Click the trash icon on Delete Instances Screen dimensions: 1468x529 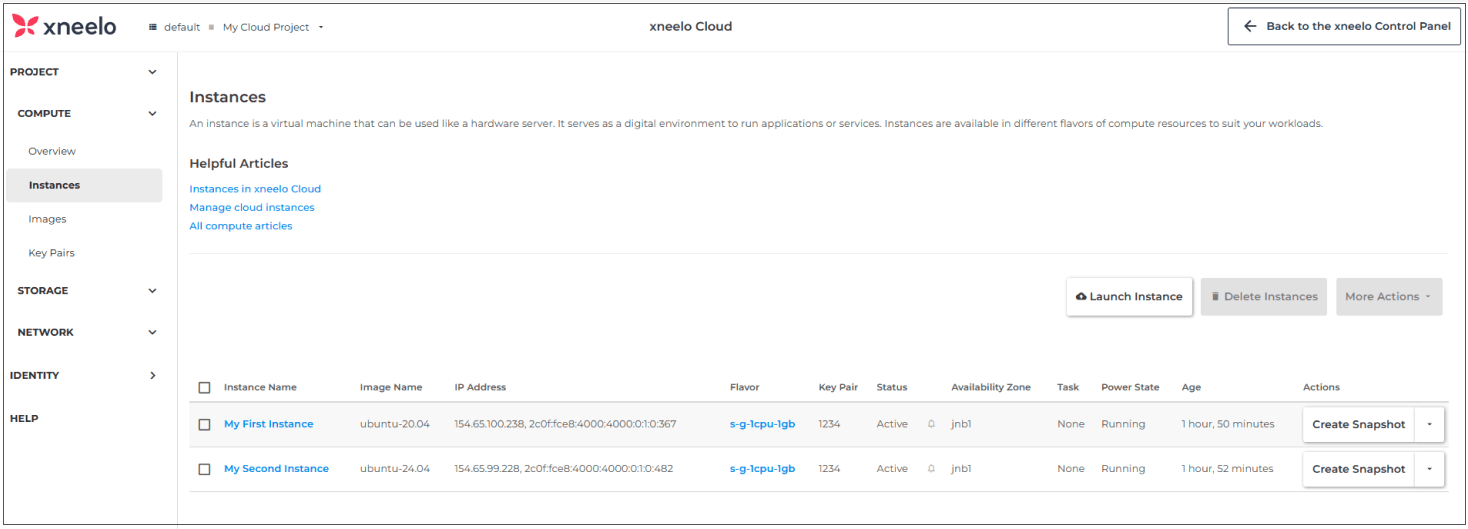click(x=1216, y=297)
